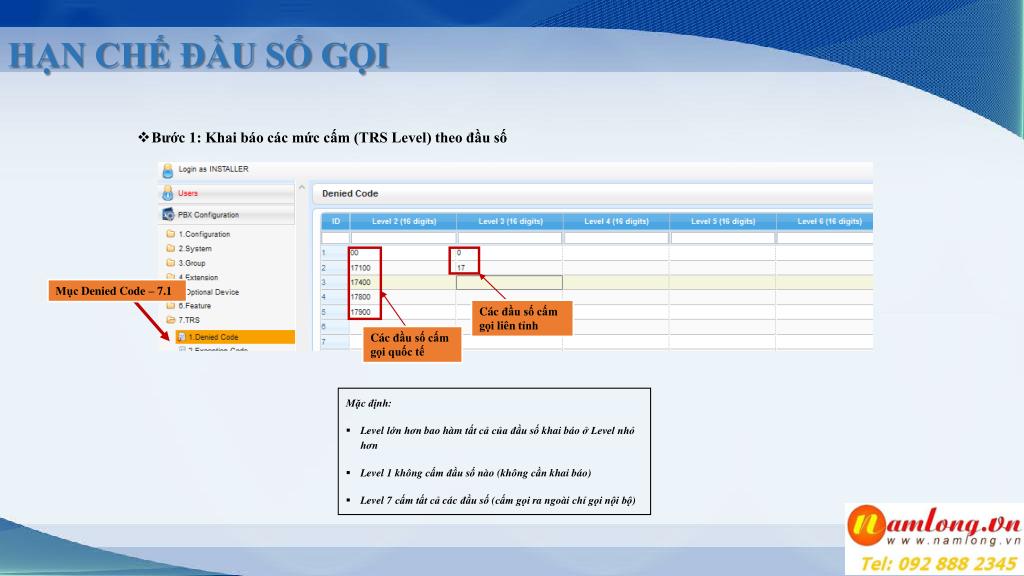Click the 2.System folder icon
The width and height of the screenshot is (1024, 576).
pos(170,248)
